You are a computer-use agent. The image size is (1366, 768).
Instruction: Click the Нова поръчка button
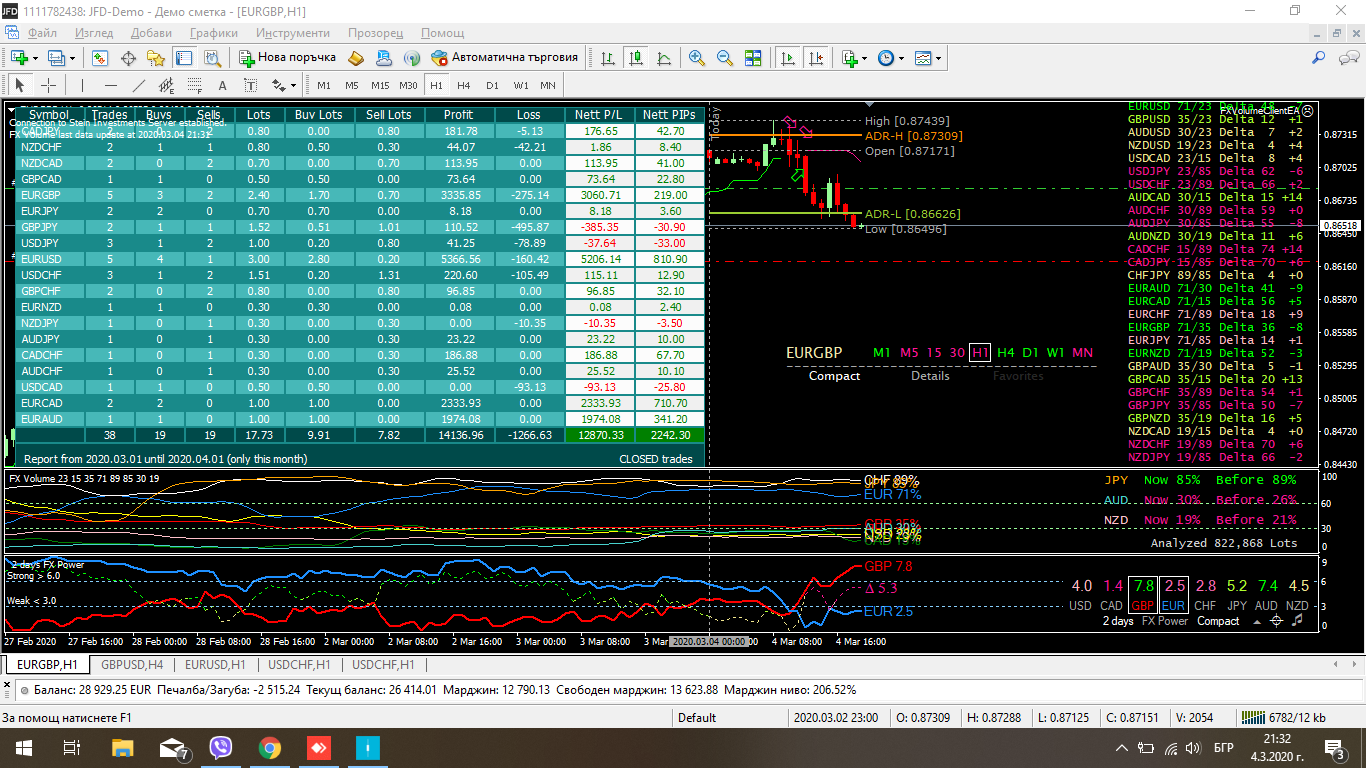(x=287, y=58)
